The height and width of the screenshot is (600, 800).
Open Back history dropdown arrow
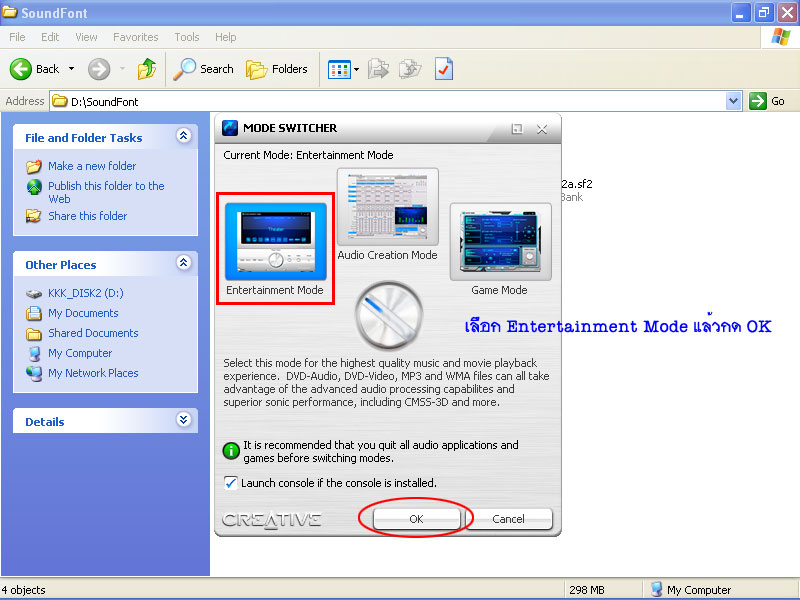point(71,69)
